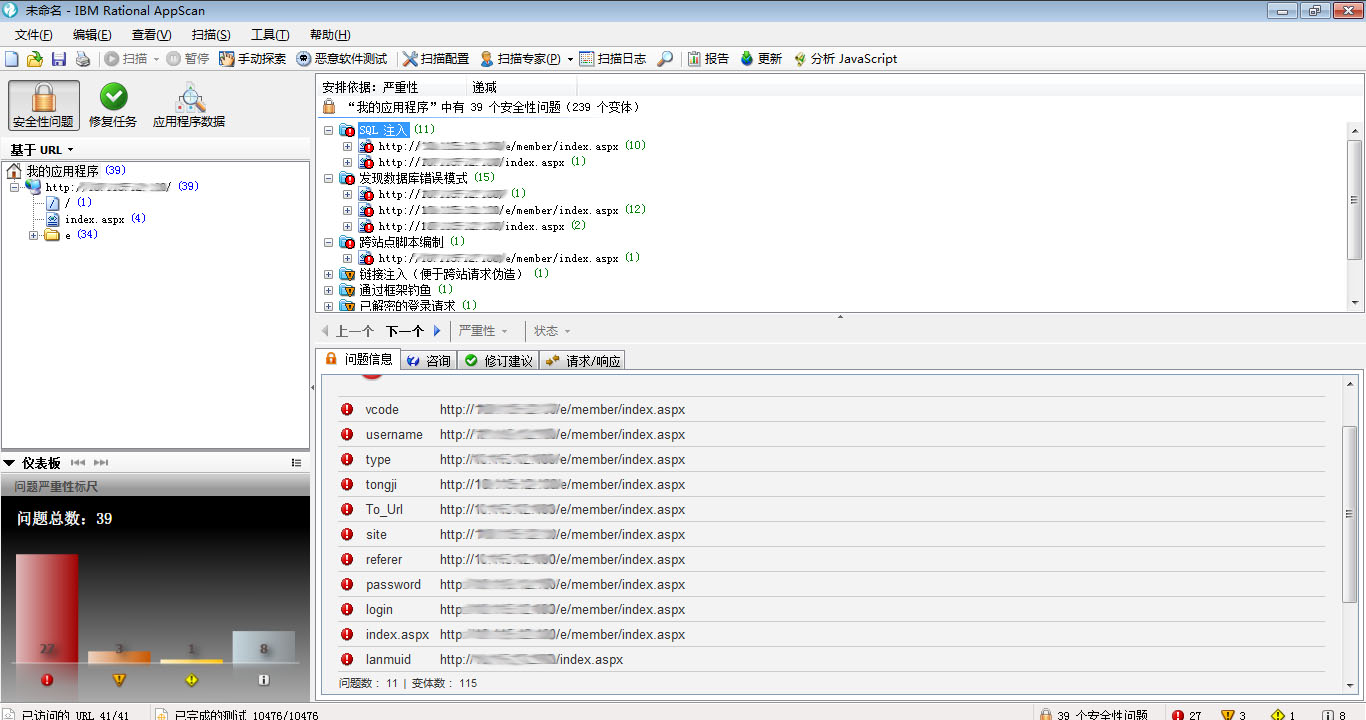Switch to 应用程序数据 view
The image size is (1366, 720).
(189, 106)
